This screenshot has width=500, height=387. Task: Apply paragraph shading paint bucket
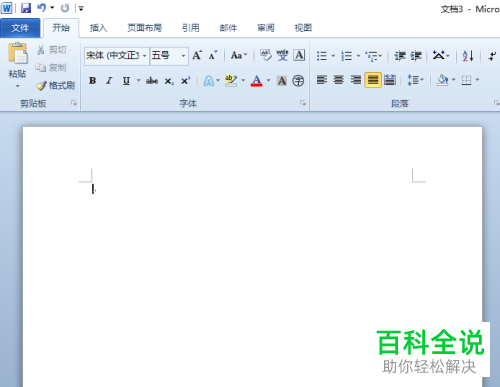coord(442,80)
